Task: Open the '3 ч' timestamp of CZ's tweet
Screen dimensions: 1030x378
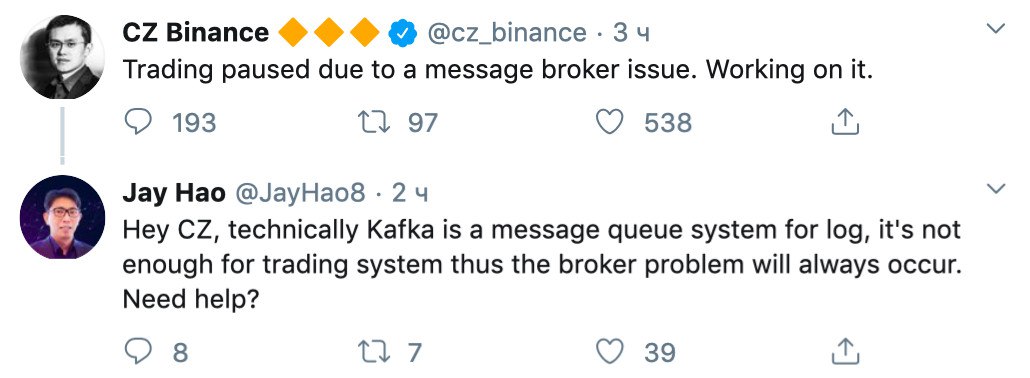Action: [631, 33]
